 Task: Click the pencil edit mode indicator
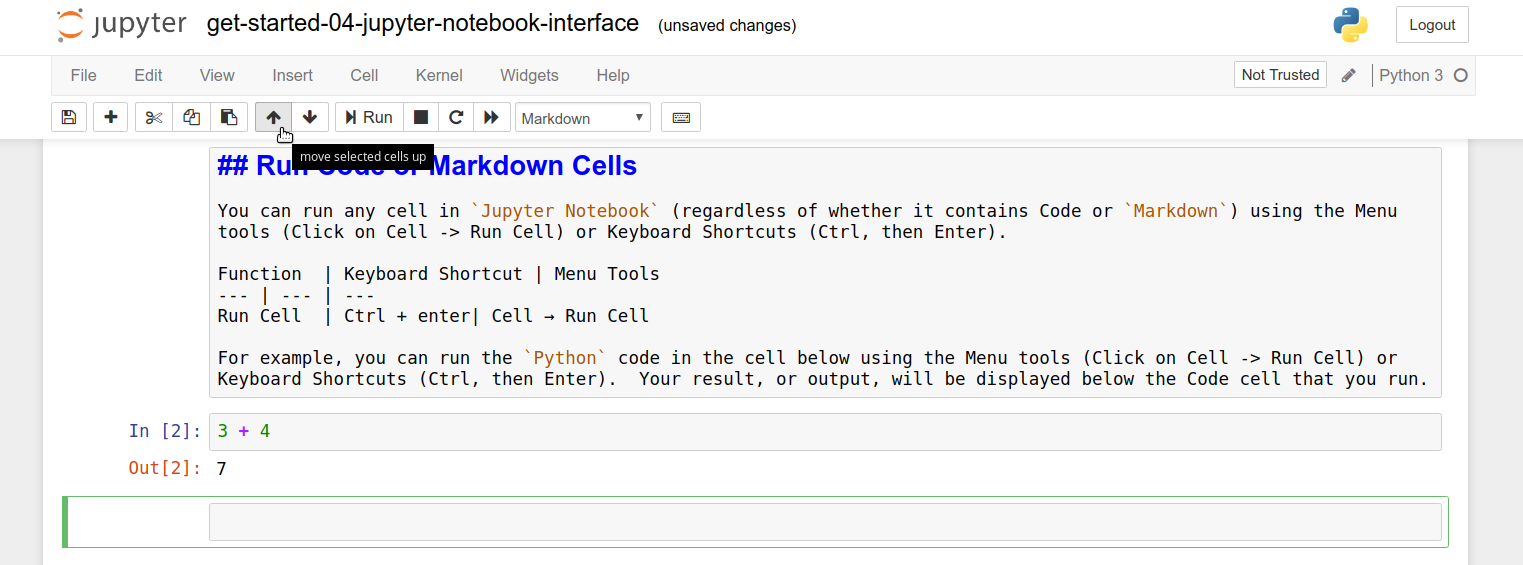point(1349,75)
